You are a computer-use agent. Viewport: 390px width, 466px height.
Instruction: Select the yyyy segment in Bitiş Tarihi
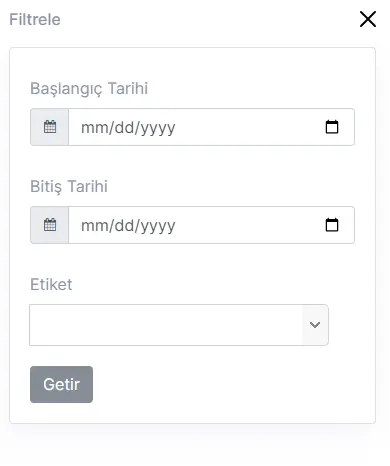point(157,226)
